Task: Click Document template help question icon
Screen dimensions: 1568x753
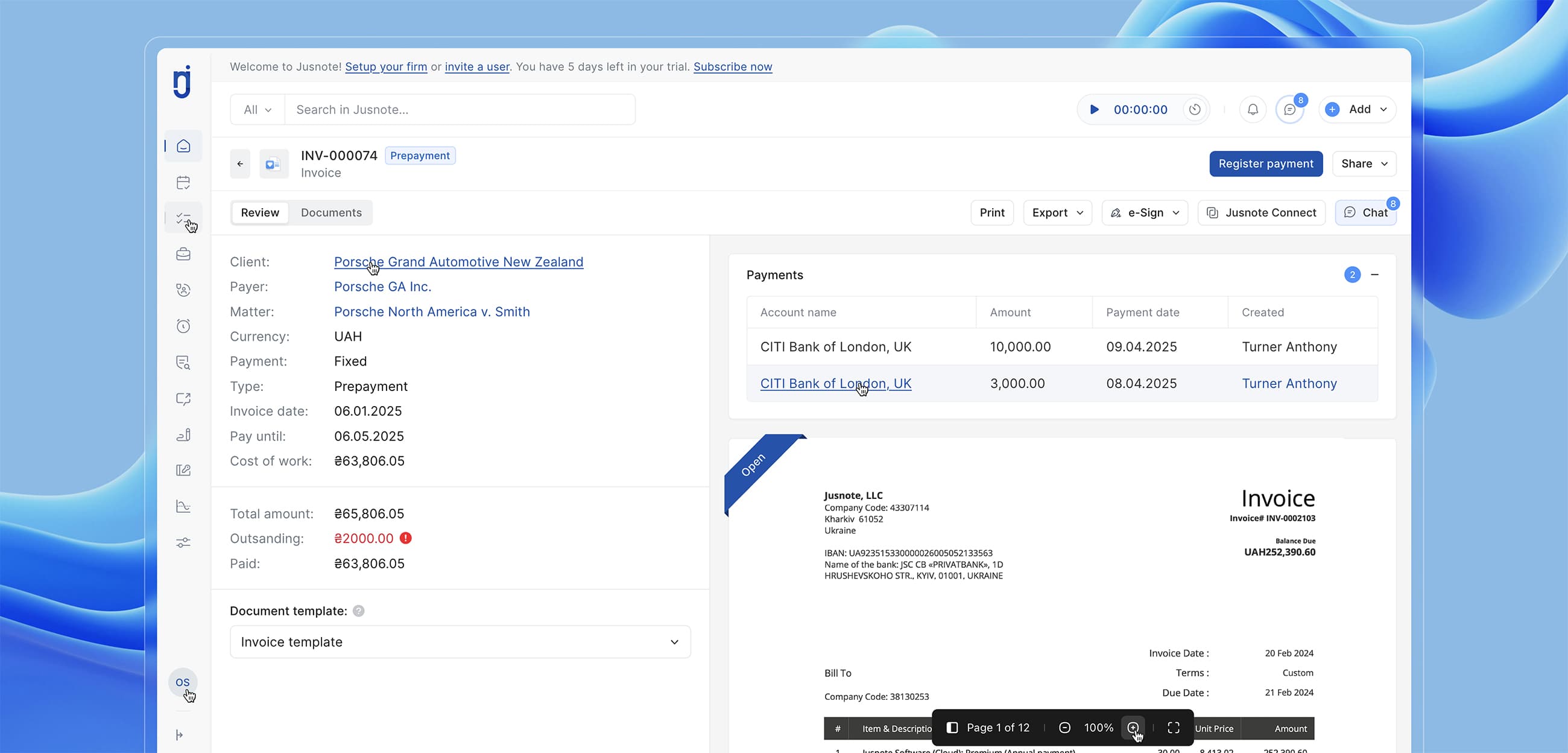Action: point(358,611)
